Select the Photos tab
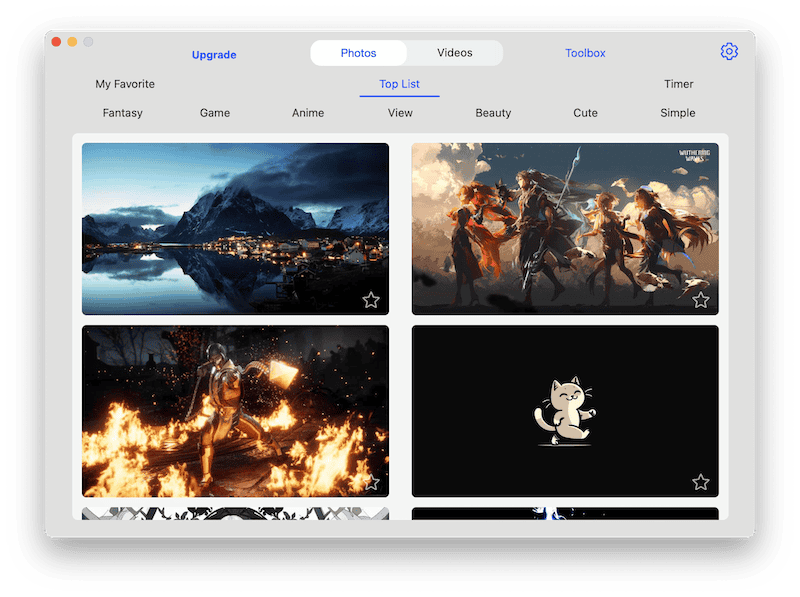This screenshot has width=800, height=597. (x=358, y=53)
